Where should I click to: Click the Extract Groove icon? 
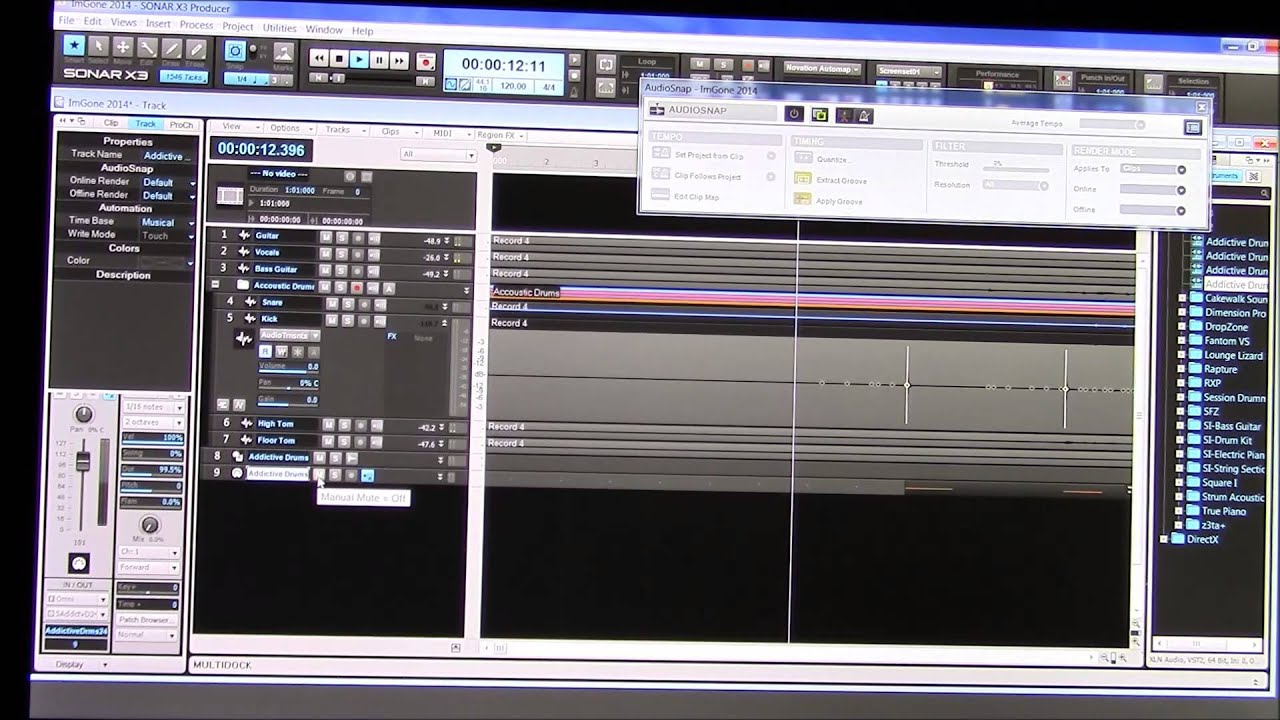click(802, 179)
